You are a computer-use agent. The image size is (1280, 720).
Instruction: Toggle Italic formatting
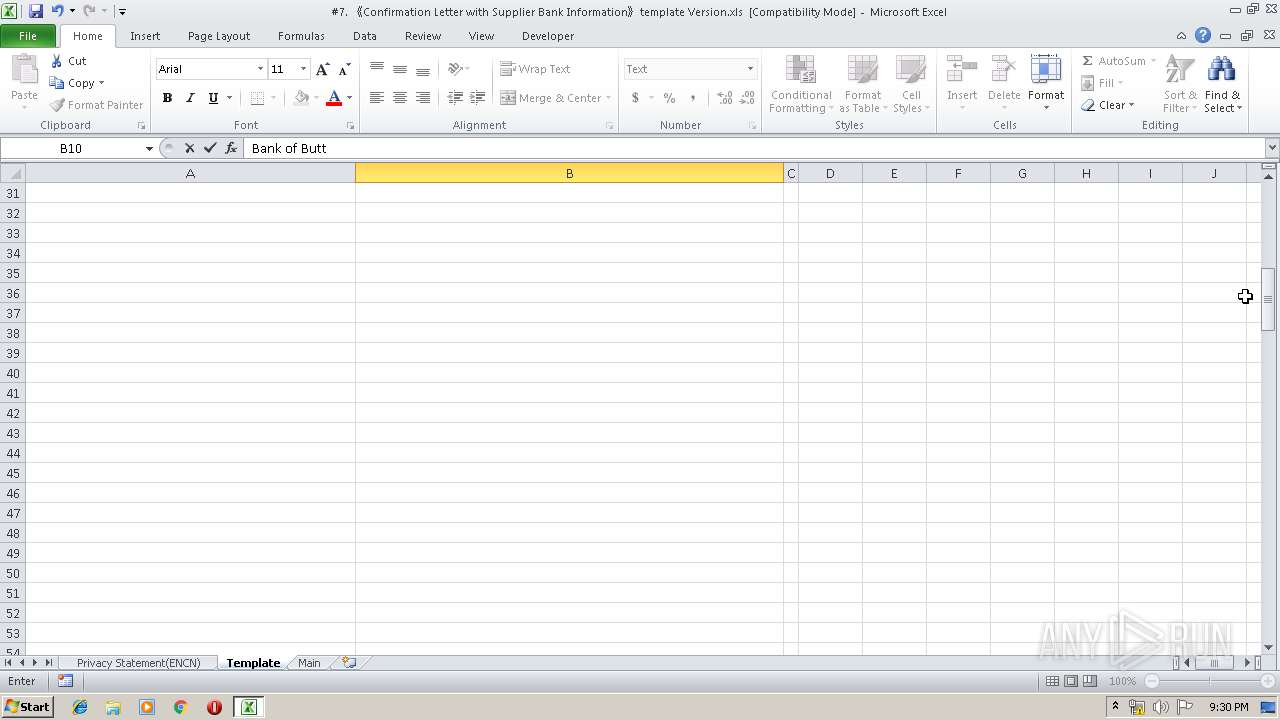click(190, 98)
